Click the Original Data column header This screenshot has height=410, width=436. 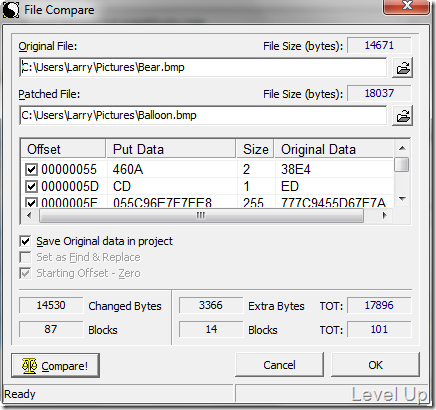(x=334, y=149)
